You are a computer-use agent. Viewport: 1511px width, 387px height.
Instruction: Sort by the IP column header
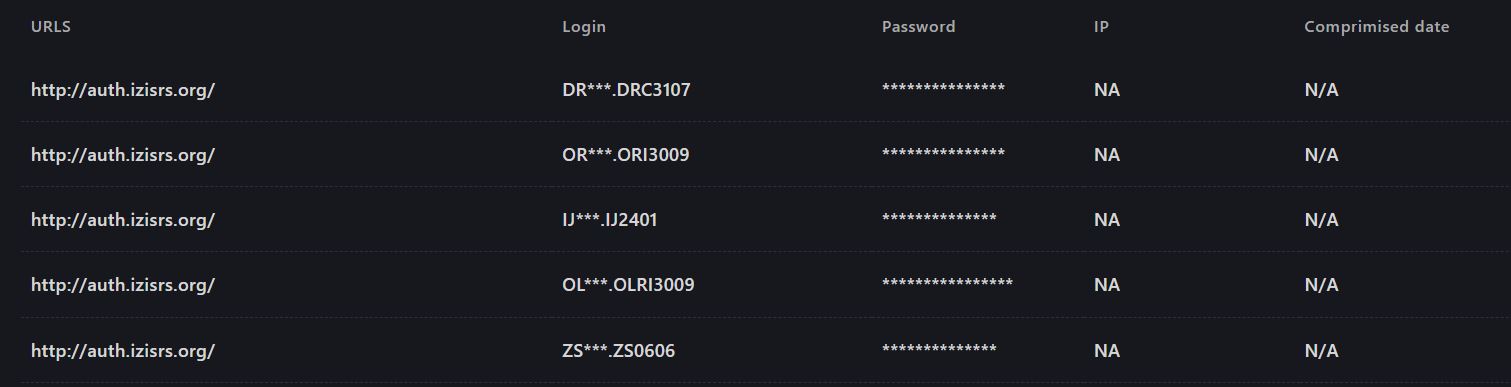[1101, 27]
